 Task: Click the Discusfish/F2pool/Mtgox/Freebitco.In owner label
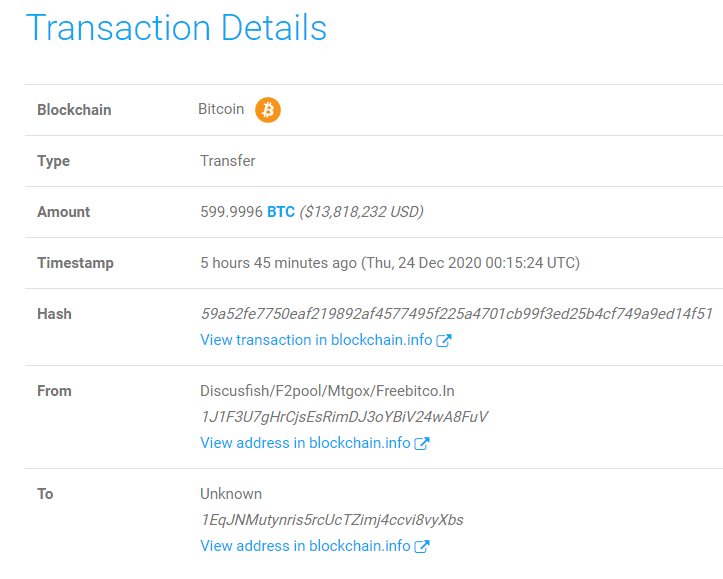pos(327,391)
